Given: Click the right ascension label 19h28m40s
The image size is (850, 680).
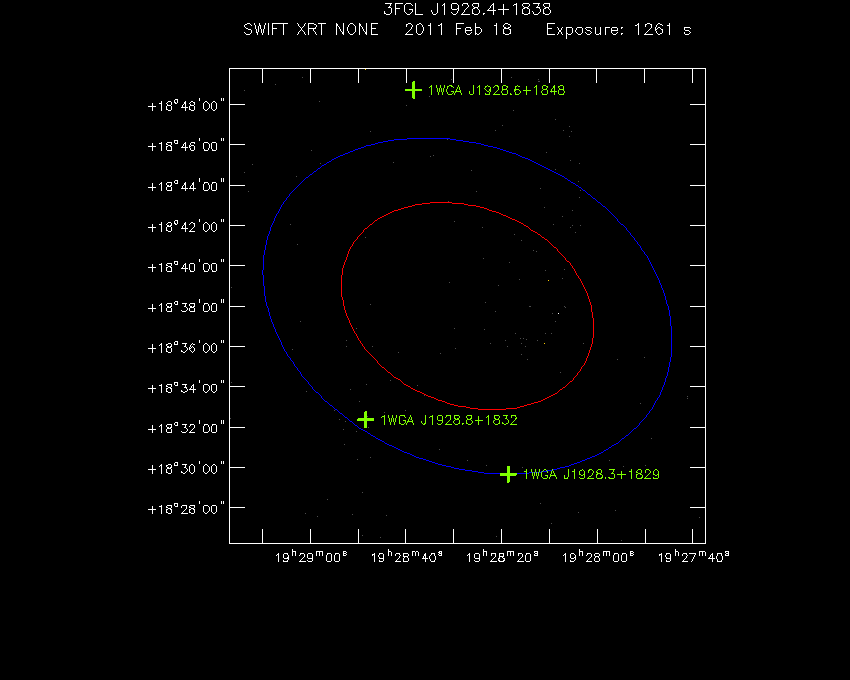Looking at the screenshot, I should pyautogui.click(x=407, y=557).
